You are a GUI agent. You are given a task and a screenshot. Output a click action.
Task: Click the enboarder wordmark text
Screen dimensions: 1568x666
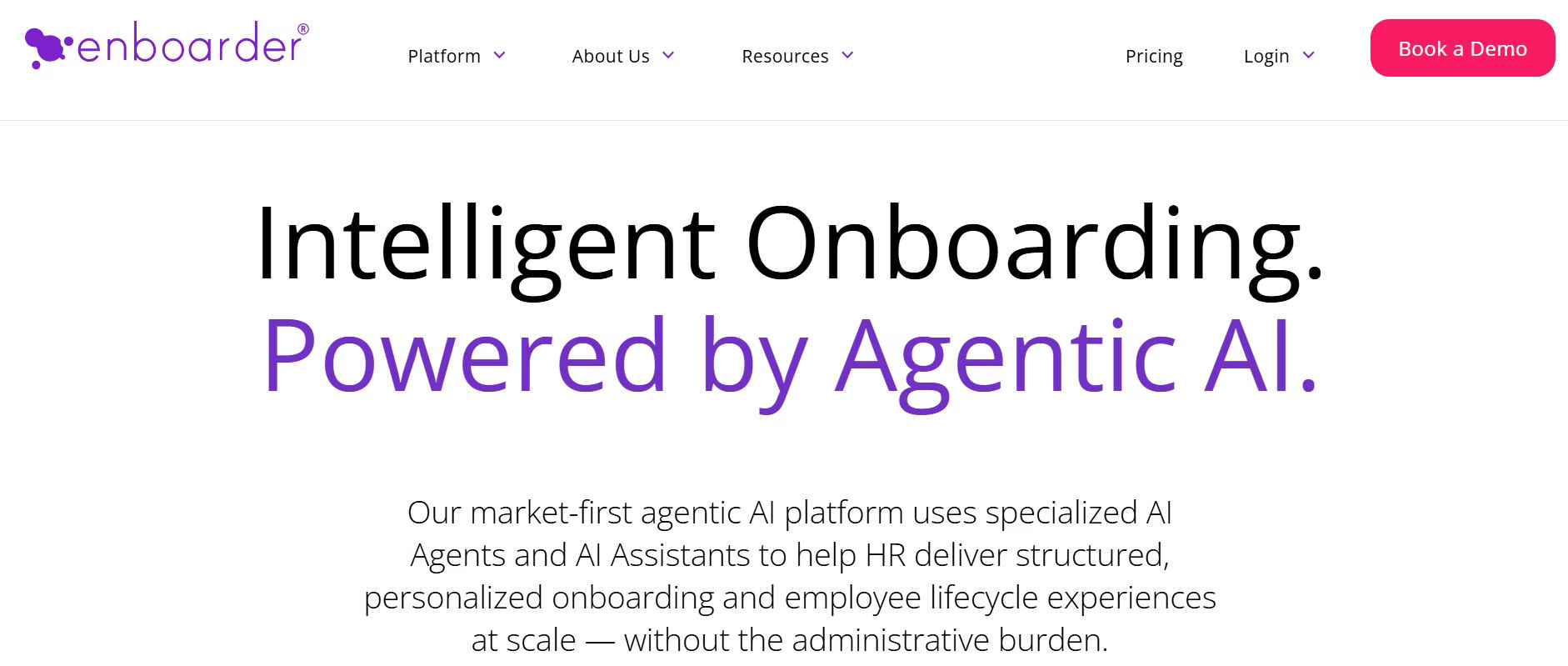click(188, 45)
